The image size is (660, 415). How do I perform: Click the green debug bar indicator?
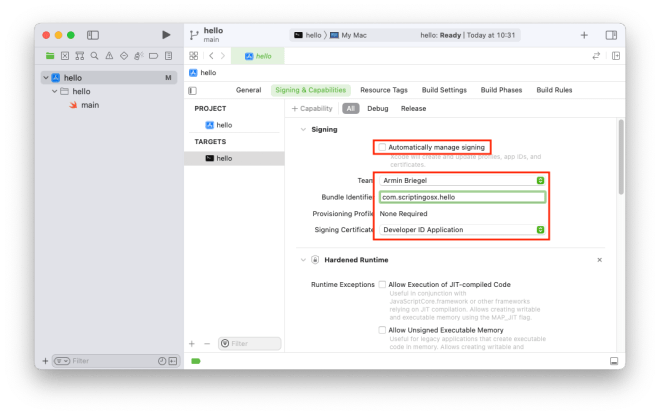tap(196, 361)
